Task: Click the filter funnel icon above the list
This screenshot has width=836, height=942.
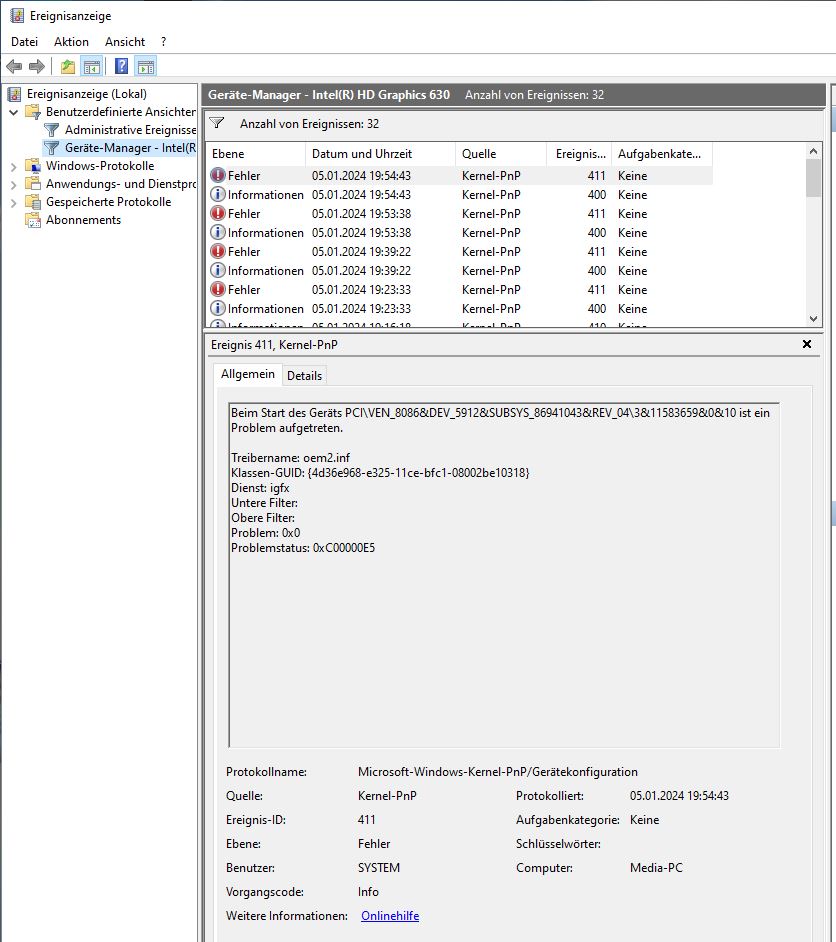Action: [x=217, y=123]
